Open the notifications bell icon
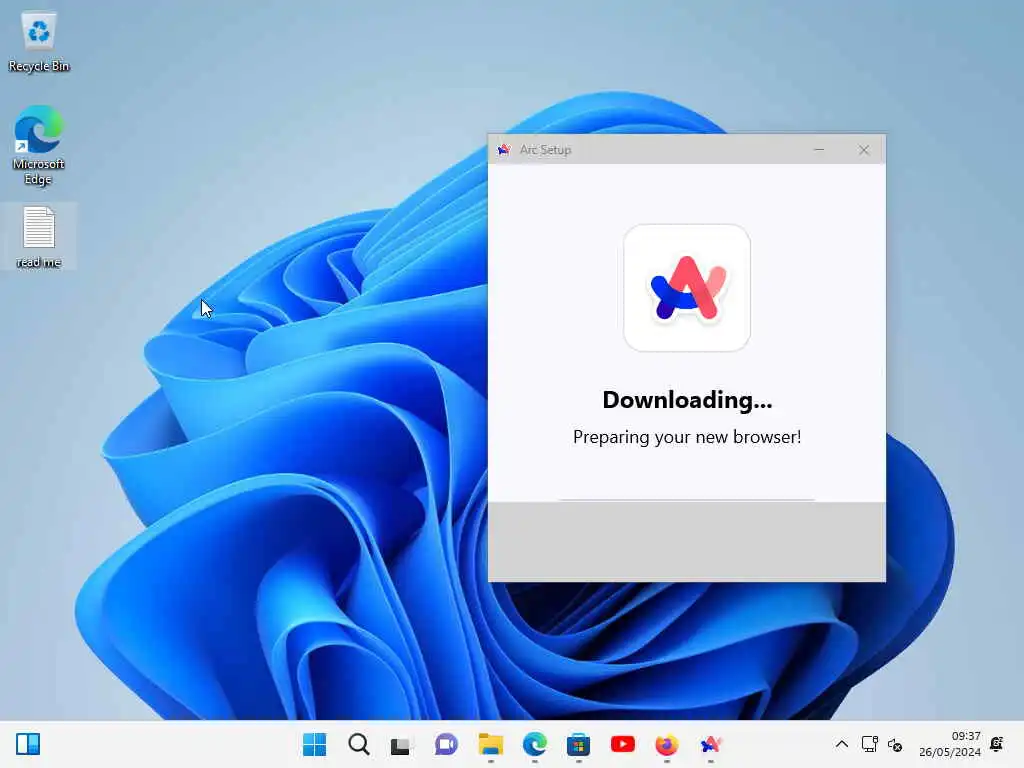Viewport: 1024px width, 768px height. pyautogui.click(x=997, y=744)
